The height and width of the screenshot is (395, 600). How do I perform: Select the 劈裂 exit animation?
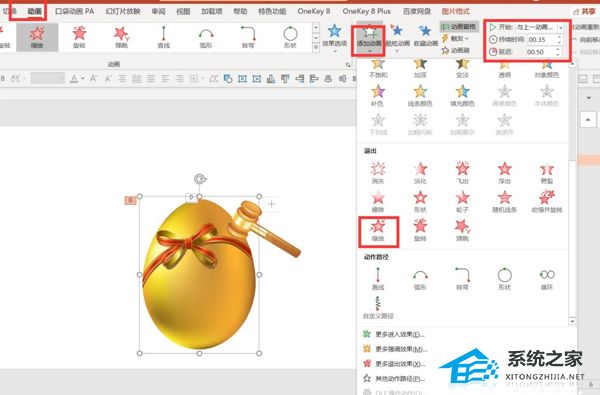(547, 173)
